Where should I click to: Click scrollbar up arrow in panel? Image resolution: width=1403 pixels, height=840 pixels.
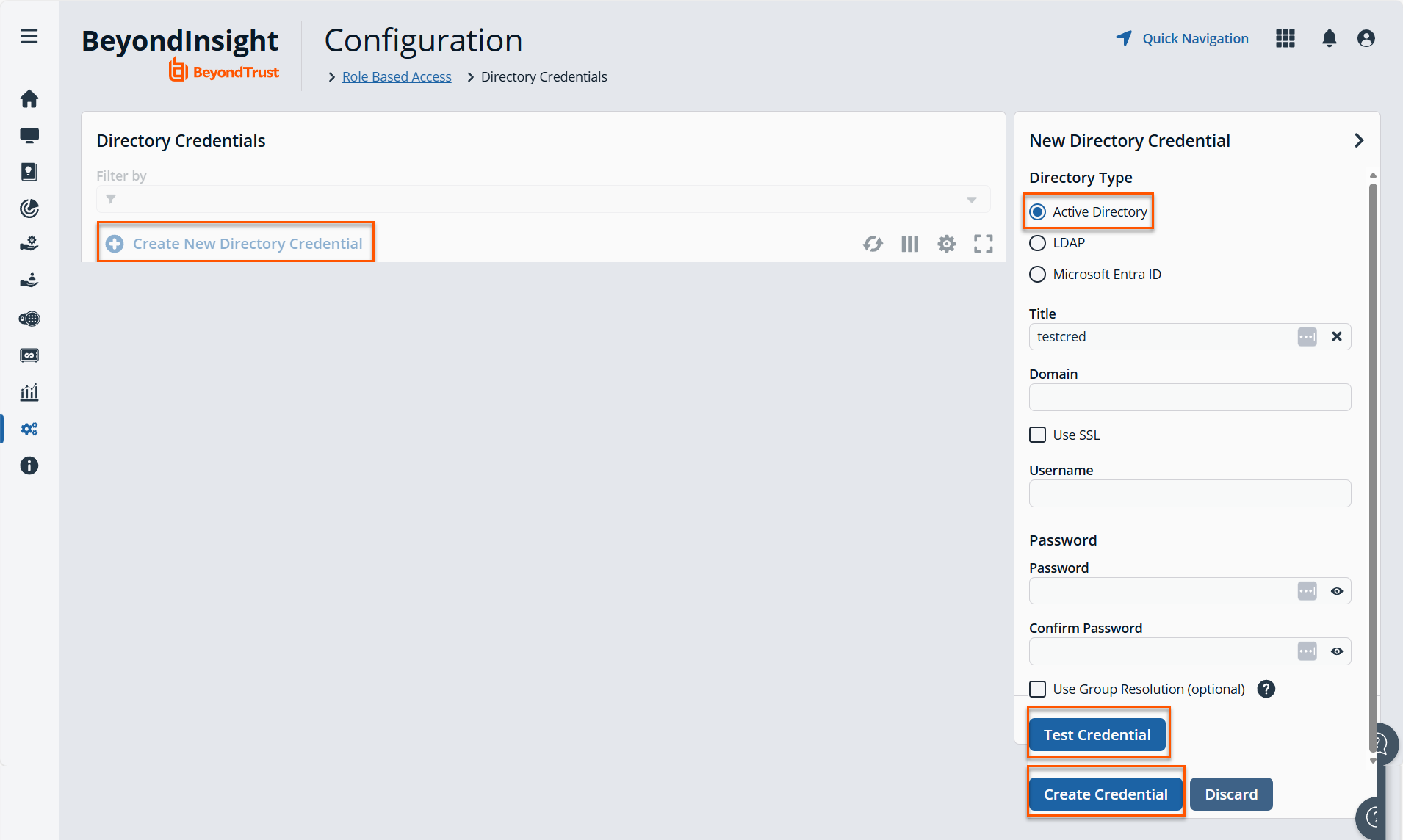[x=1373, y=175]
